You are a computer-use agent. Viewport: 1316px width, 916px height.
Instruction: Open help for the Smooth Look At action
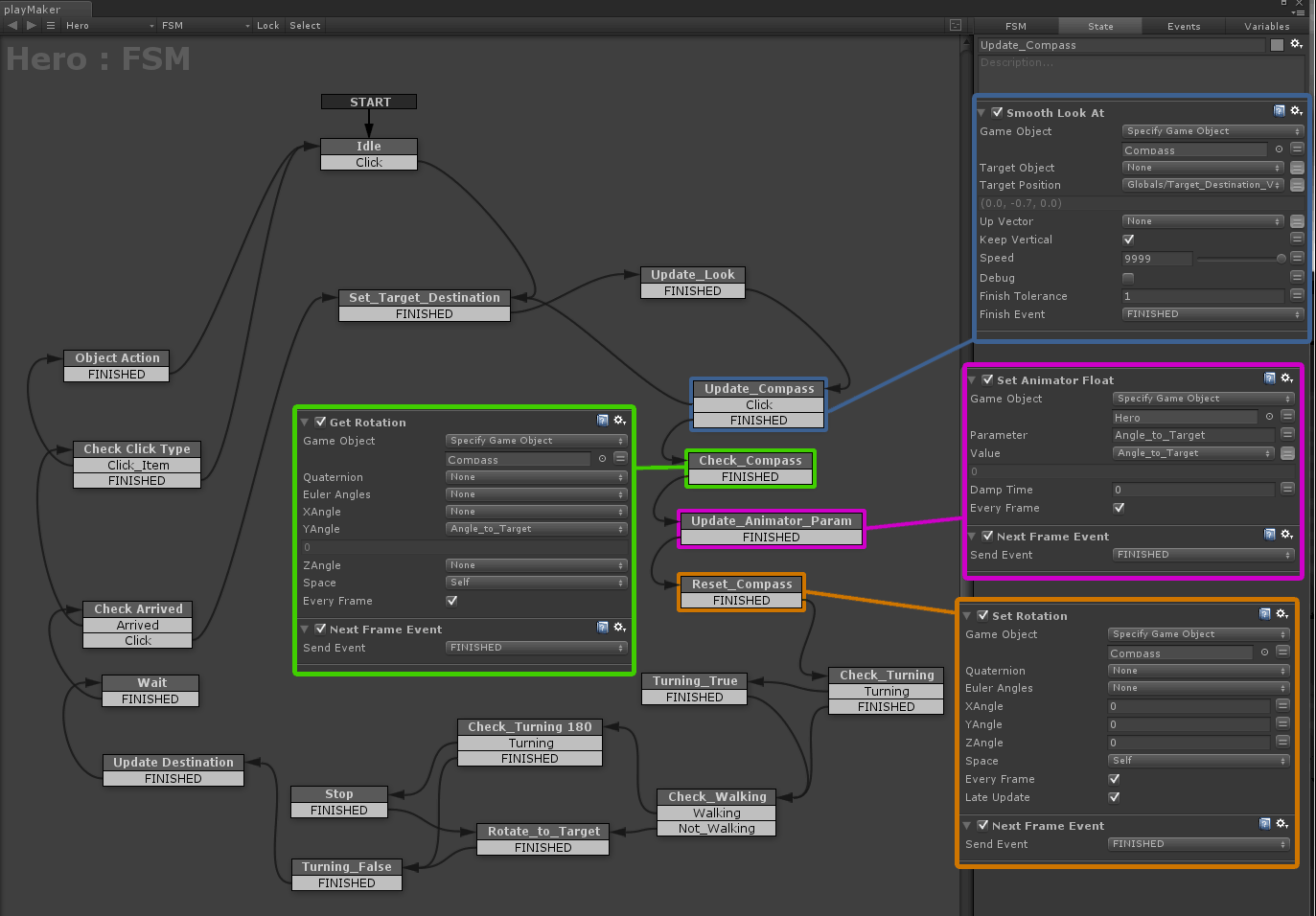(1279, 111)
